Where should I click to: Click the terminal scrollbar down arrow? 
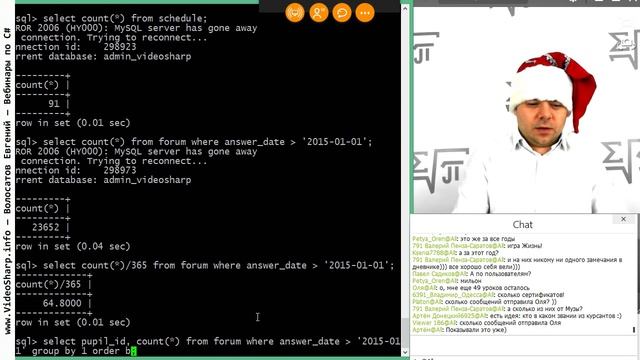pyautogui.click(x=405, y=352)
